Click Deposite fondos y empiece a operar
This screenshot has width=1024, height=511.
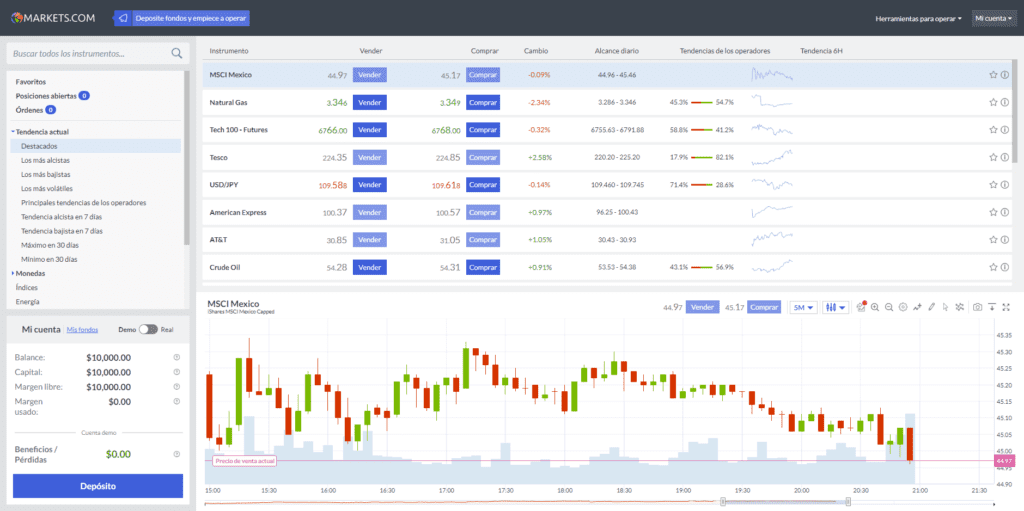(x=191, y=18)
